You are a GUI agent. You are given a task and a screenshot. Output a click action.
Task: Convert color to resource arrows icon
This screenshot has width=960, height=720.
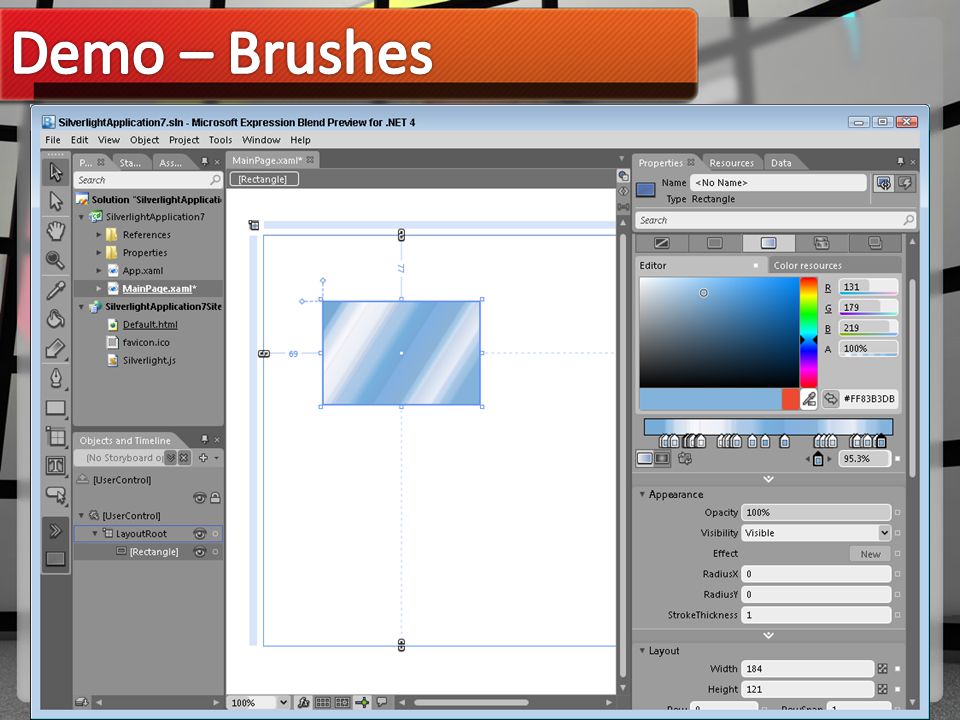pos(830,399)
